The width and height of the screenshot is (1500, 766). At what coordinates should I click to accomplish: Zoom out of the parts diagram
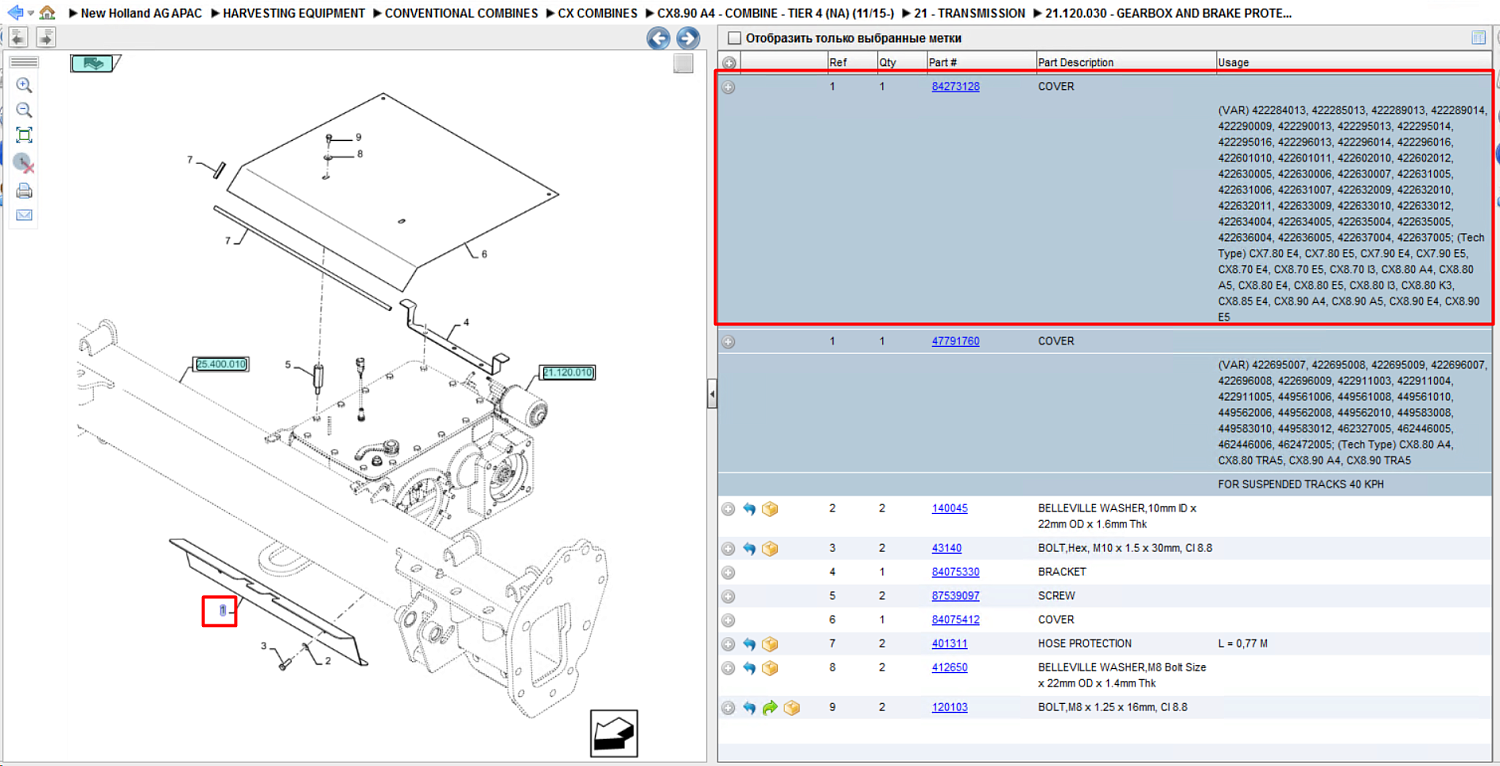(x=24, y=110)
